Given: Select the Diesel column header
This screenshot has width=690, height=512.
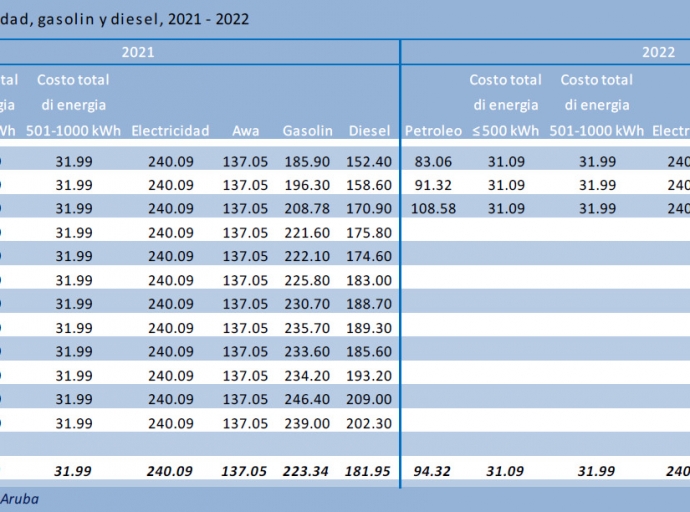Looking at the screenshot, I should coord(369,131).
